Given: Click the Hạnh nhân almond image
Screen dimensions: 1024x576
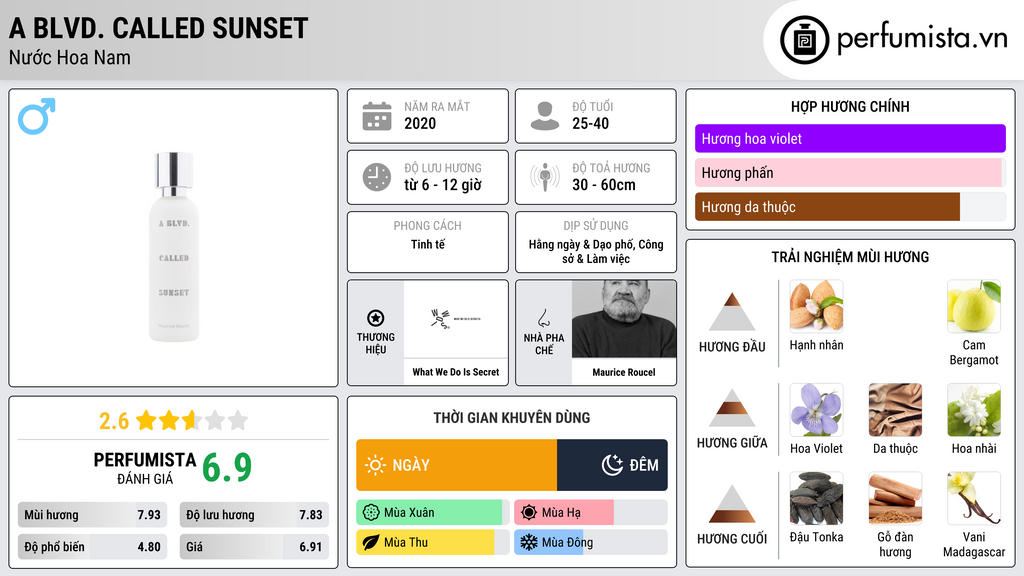Looking at the screenshot, I should [816, 306].
